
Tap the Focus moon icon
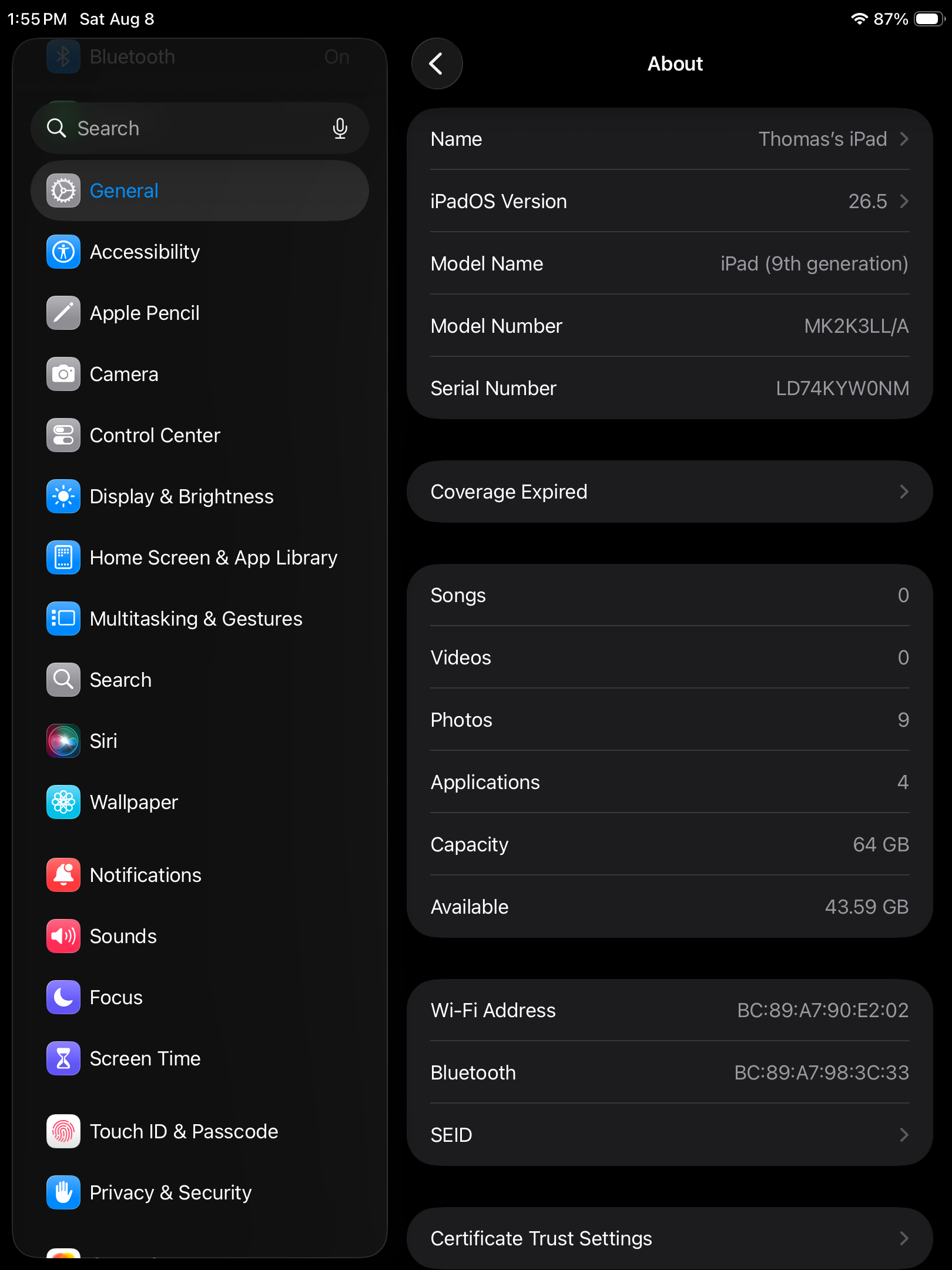coord(63,997)
